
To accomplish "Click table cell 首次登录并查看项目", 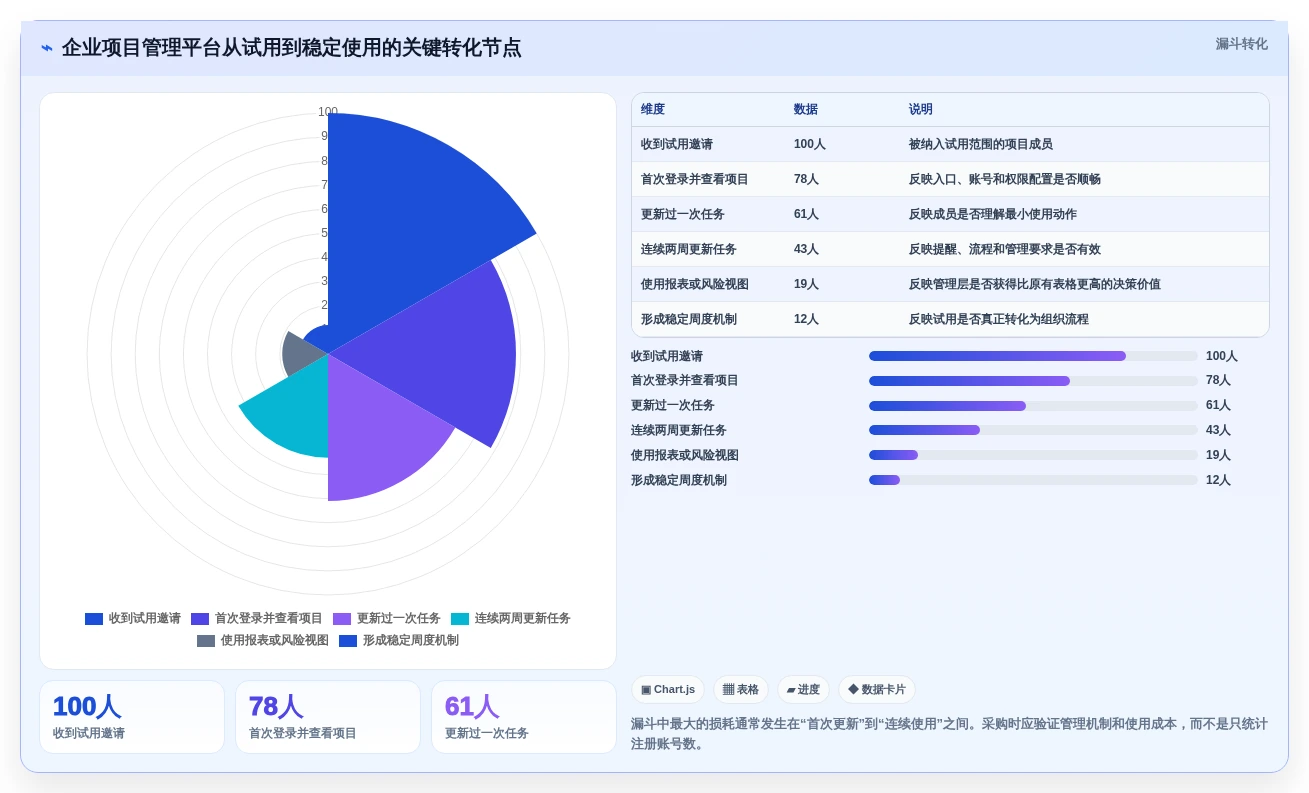I will click(x=695, y=179).
